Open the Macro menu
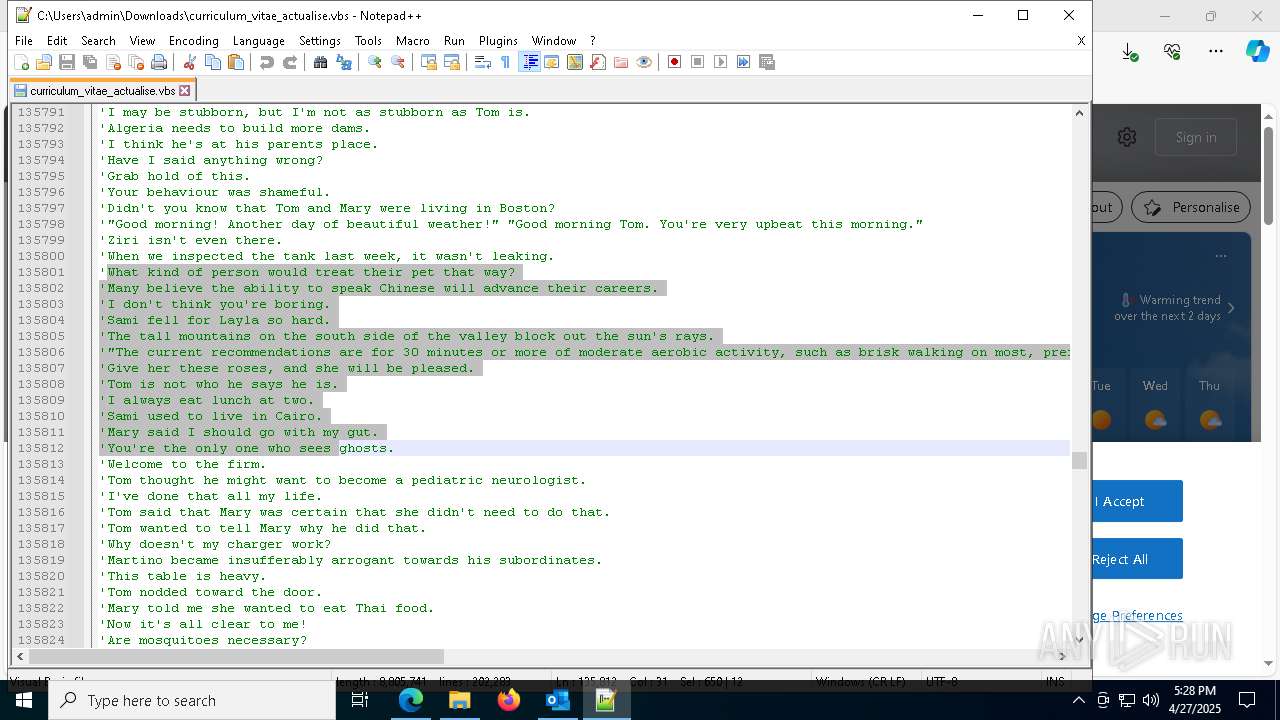The height and width of the screenshot is (720, 1280). (x=412, y=41)
